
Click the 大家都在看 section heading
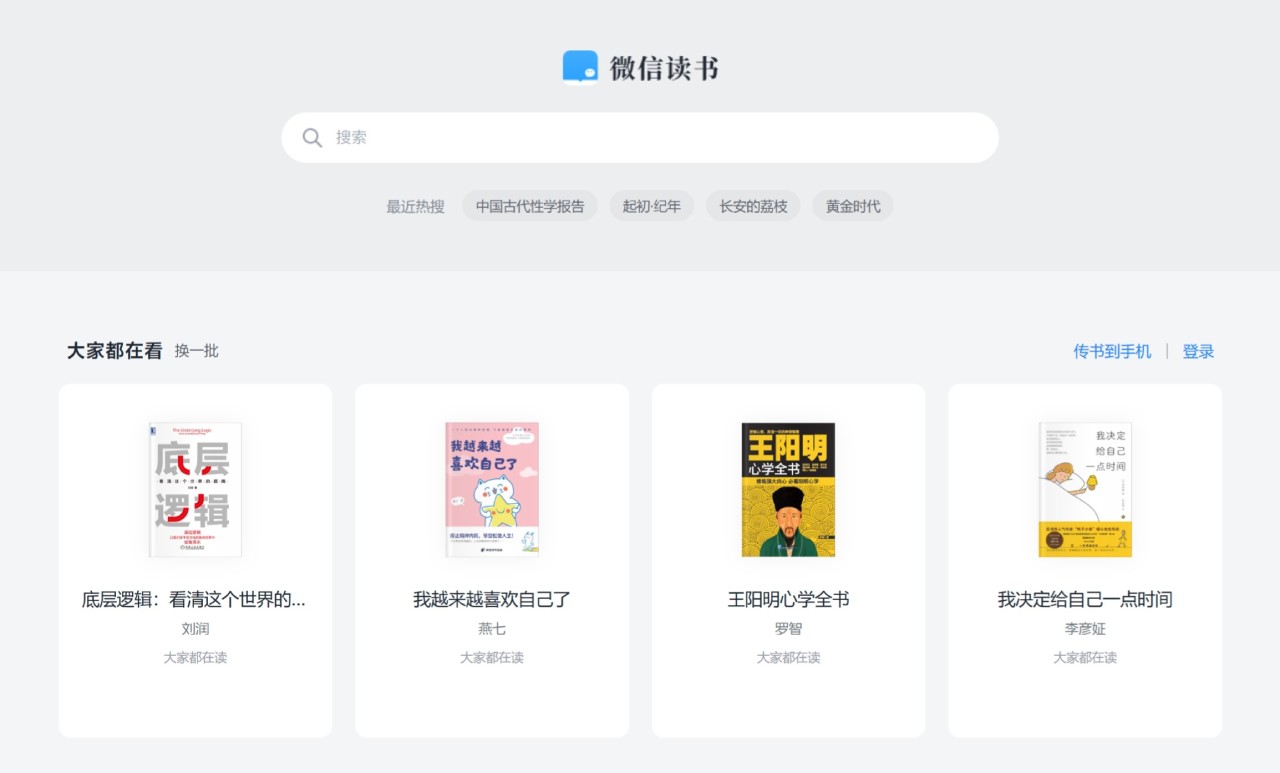(114, 351)
